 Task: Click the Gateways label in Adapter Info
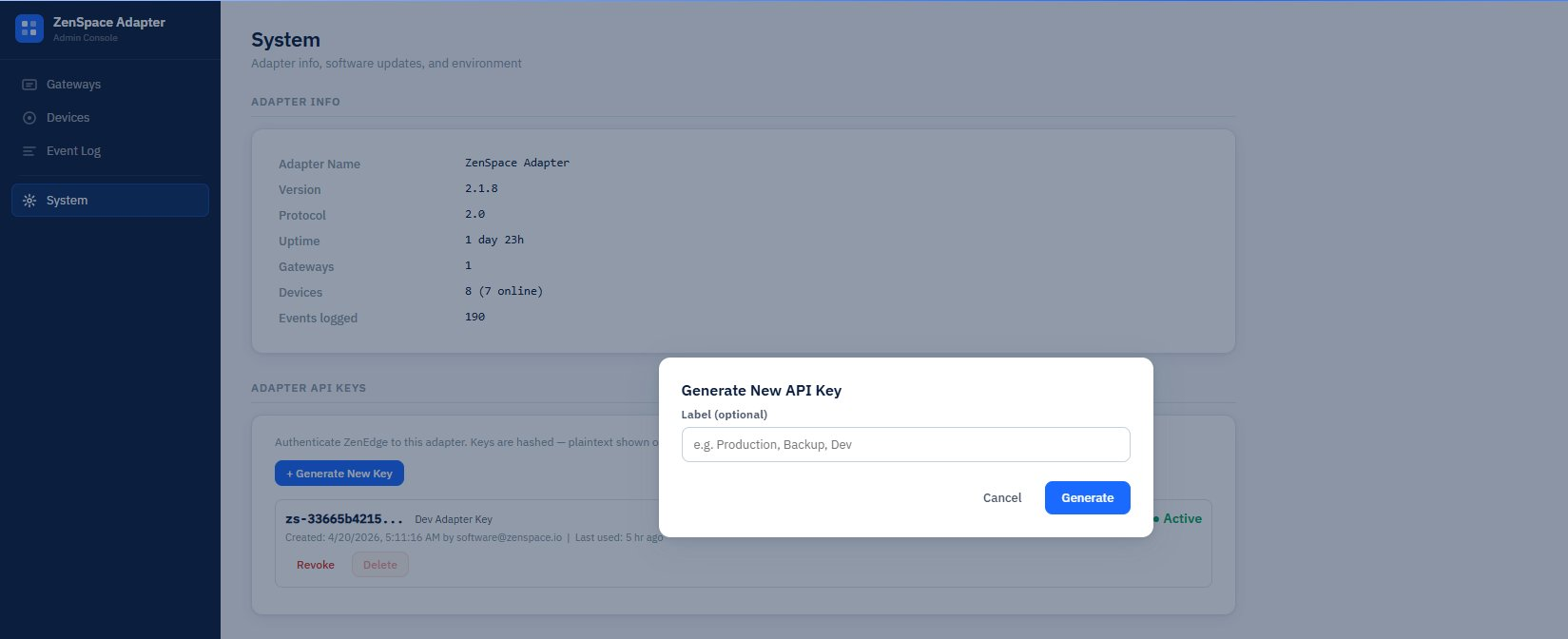tap(306, 266)
